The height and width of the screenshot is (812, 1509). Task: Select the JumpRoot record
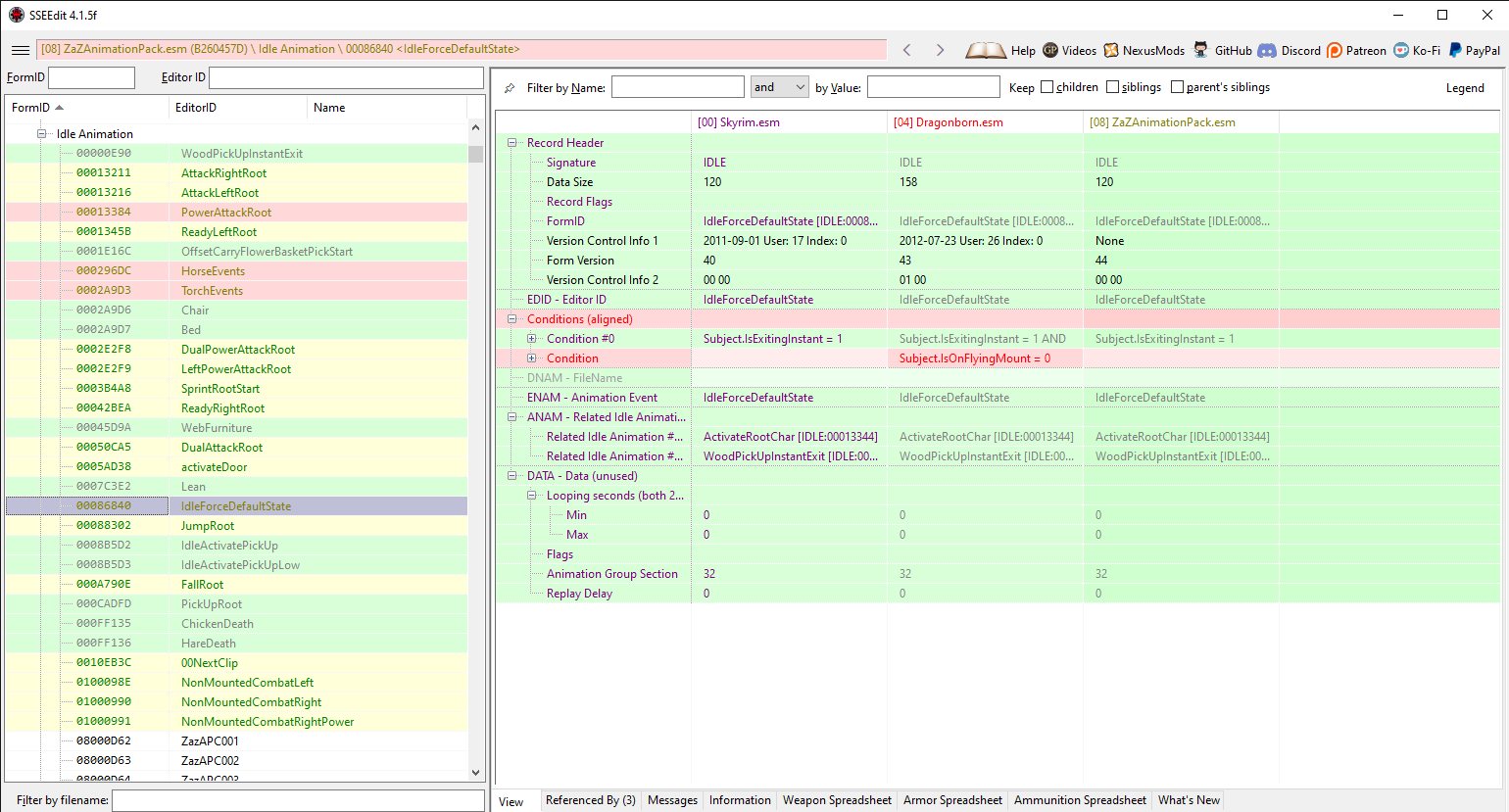click(x=236, y=526)
